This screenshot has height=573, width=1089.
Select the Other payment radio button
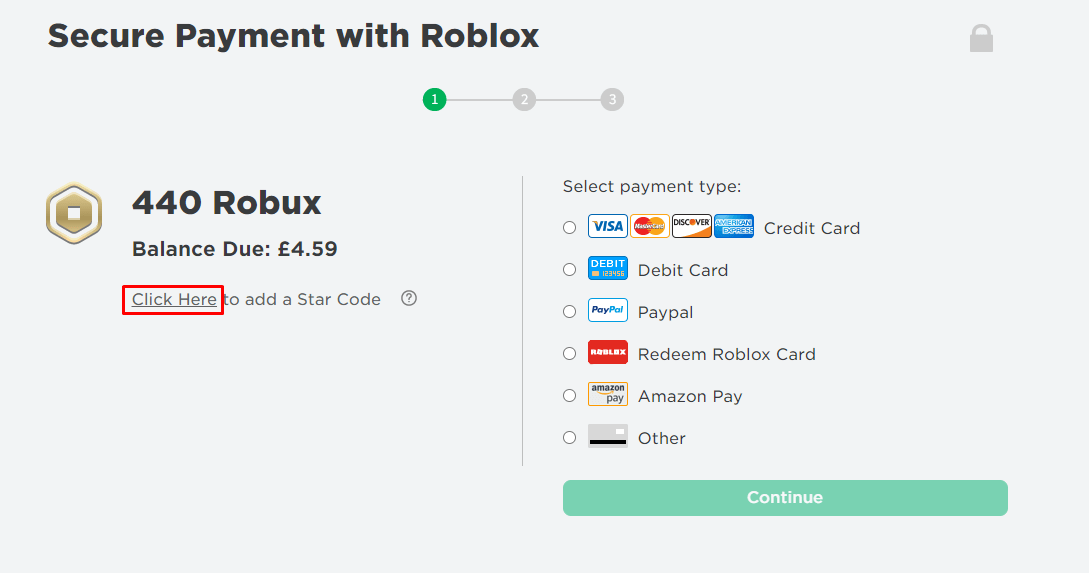(570, 438)
